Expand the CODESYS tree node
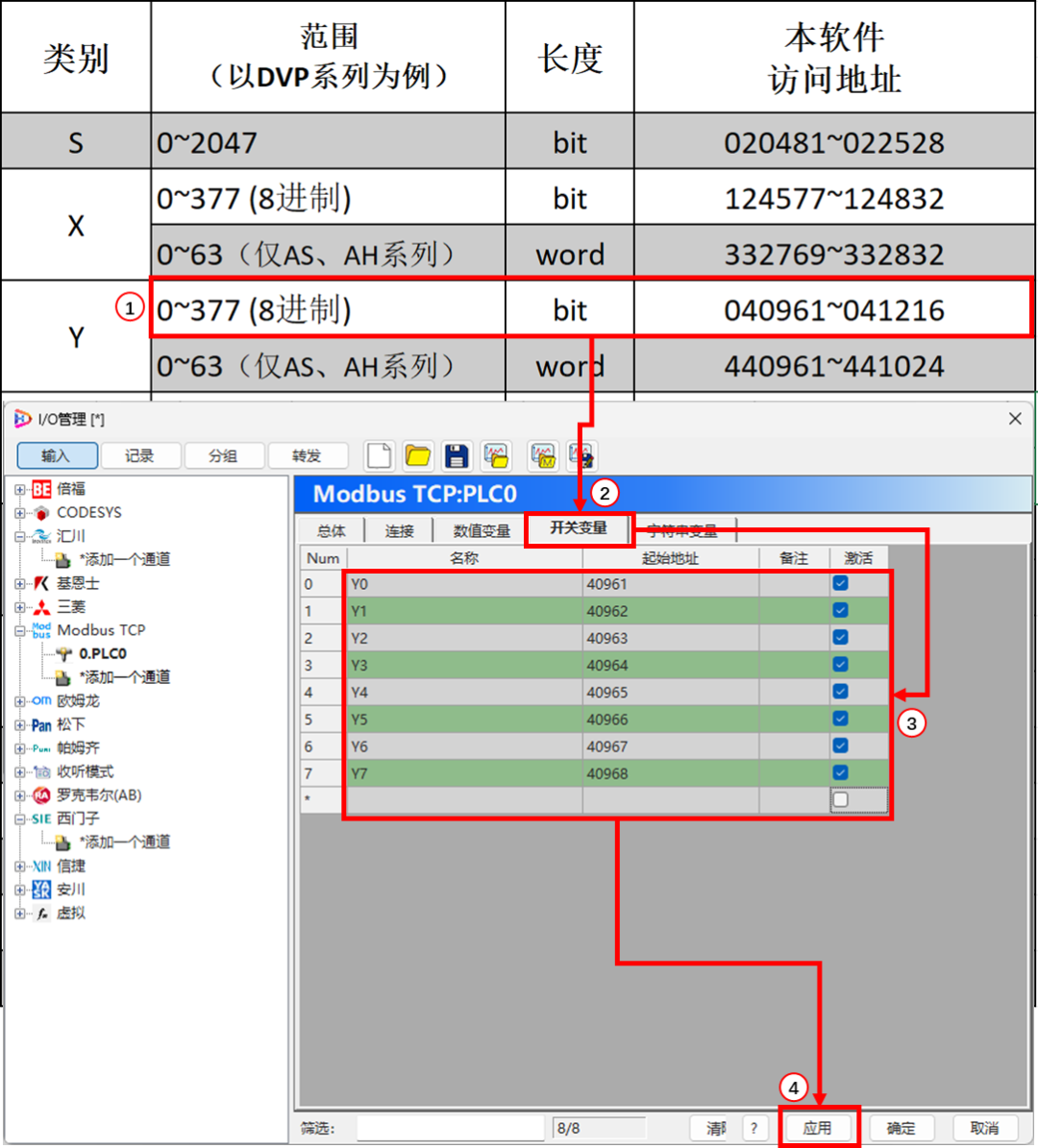1038x1148 pixels. 20,512
